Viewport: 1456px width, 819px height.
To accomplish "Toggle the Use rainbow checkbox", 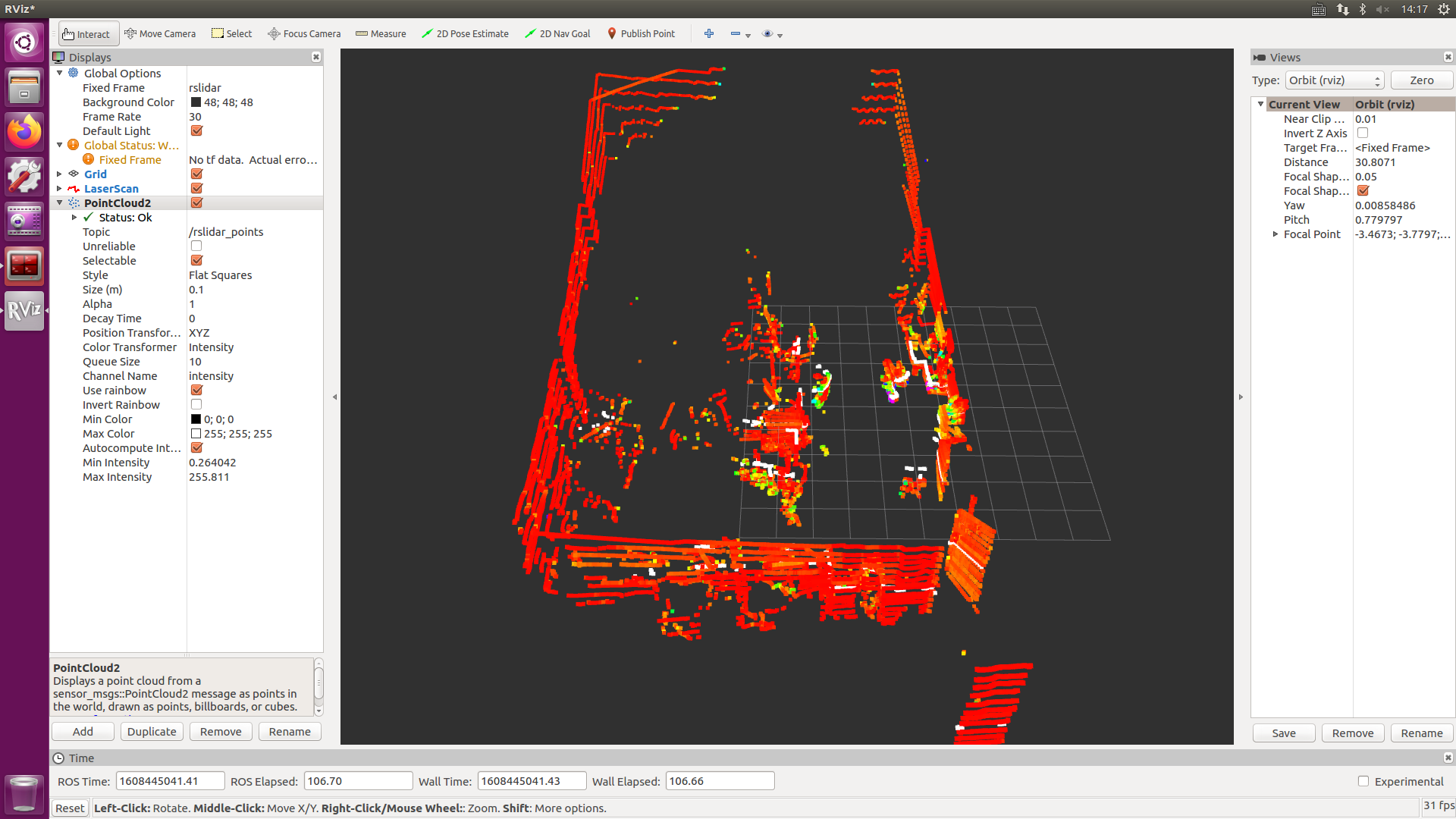I will click(x=196, y=391).
